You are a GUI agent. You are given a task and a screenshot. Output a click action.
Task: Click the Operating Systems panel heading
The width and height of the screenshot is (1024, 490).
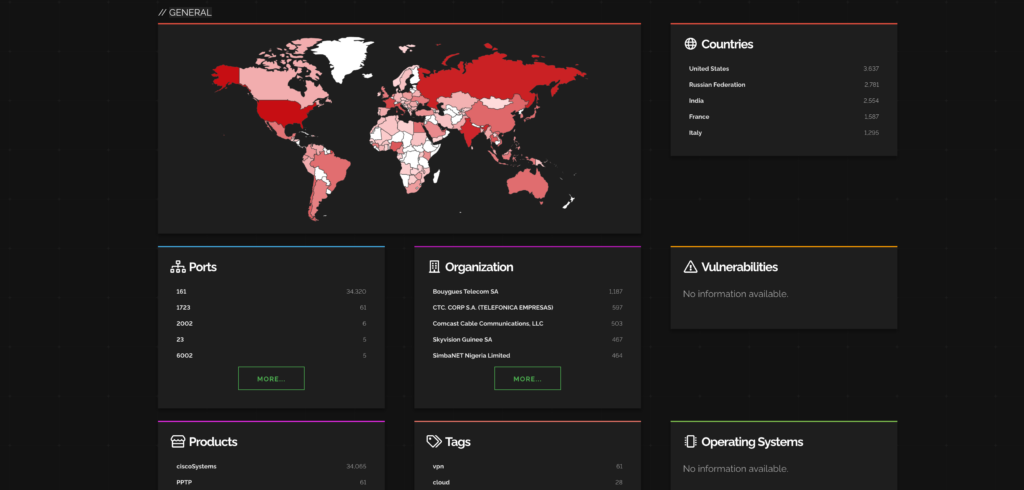point(752,442)
